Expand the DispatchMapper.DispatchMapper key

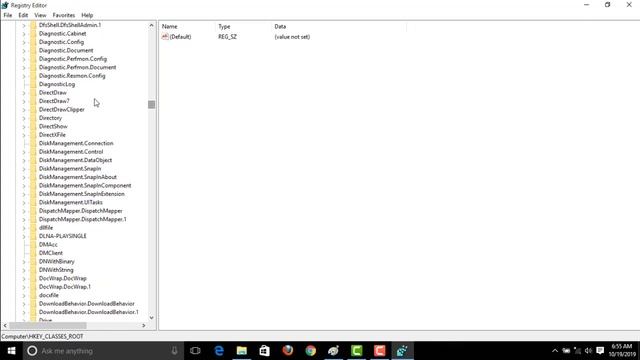coord(24,211)
